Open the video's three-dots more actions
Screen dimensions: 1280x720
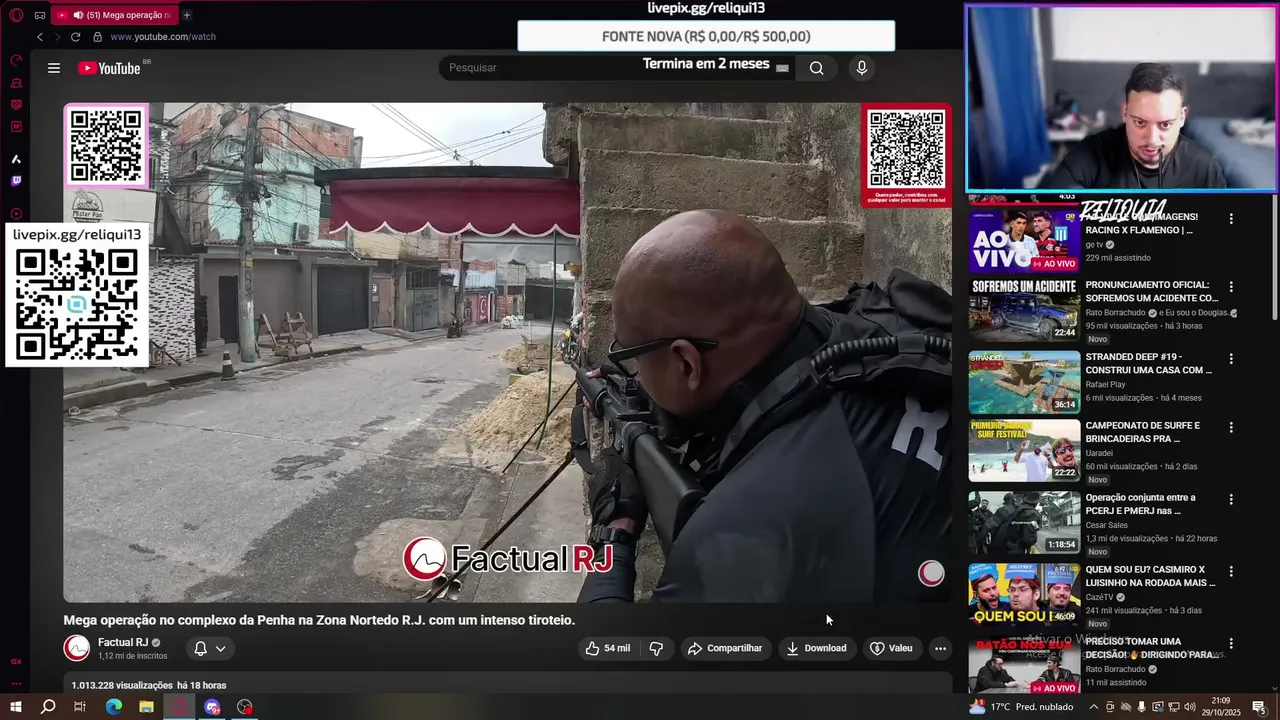click(940, 648)
